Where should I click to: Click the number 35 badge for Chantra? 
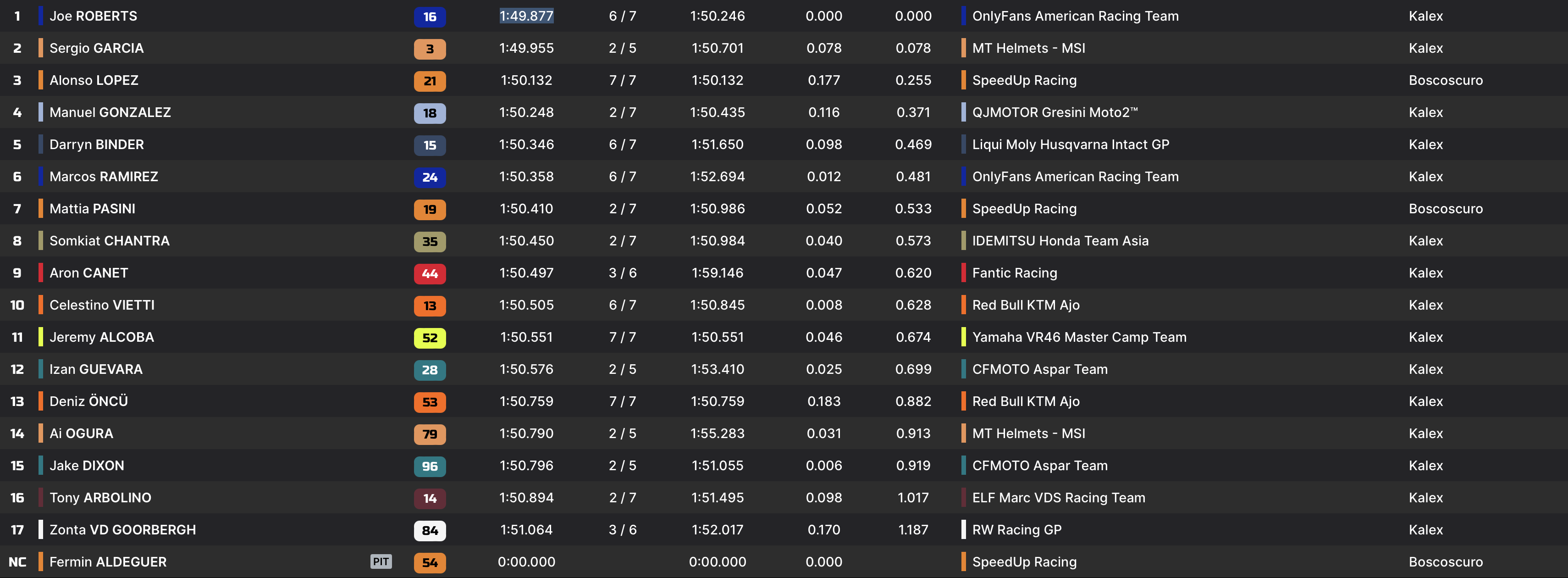pos(430,241)
